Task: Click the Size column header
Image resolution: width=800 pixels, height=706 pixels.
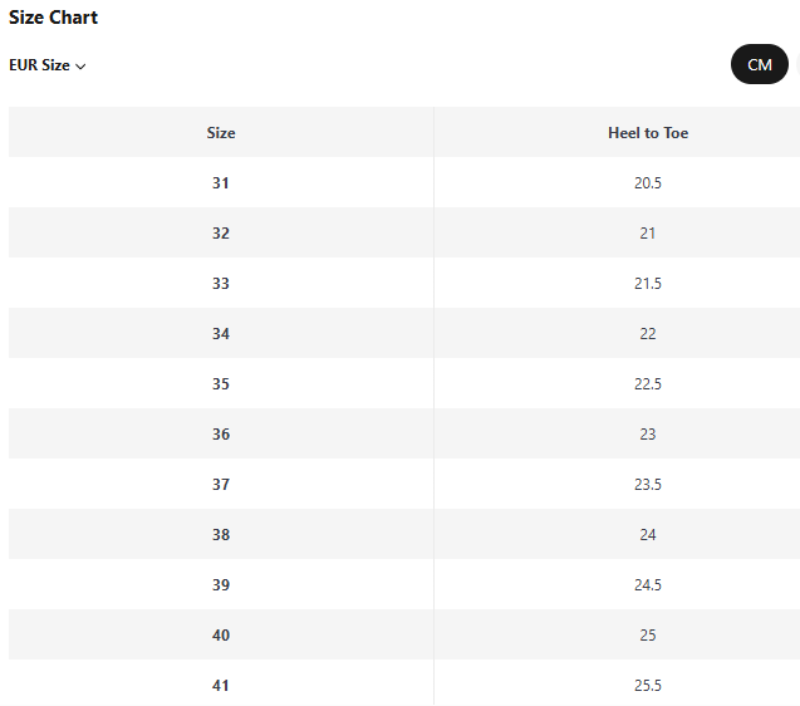Action: 221,133
